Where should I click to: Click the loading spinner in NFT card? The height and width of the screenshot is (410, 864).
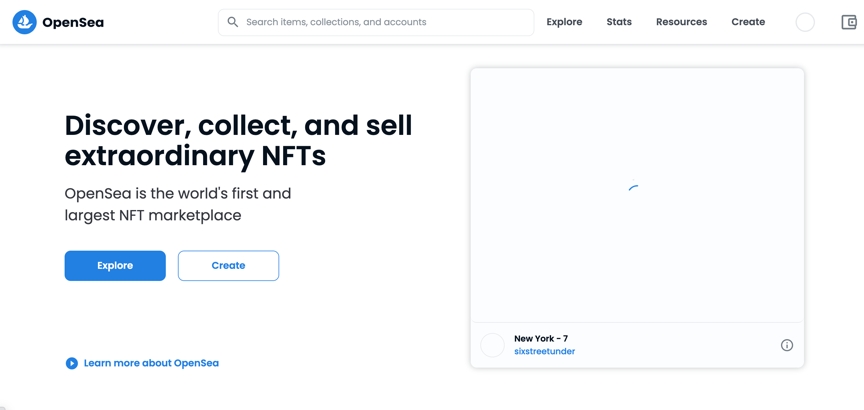633,187
